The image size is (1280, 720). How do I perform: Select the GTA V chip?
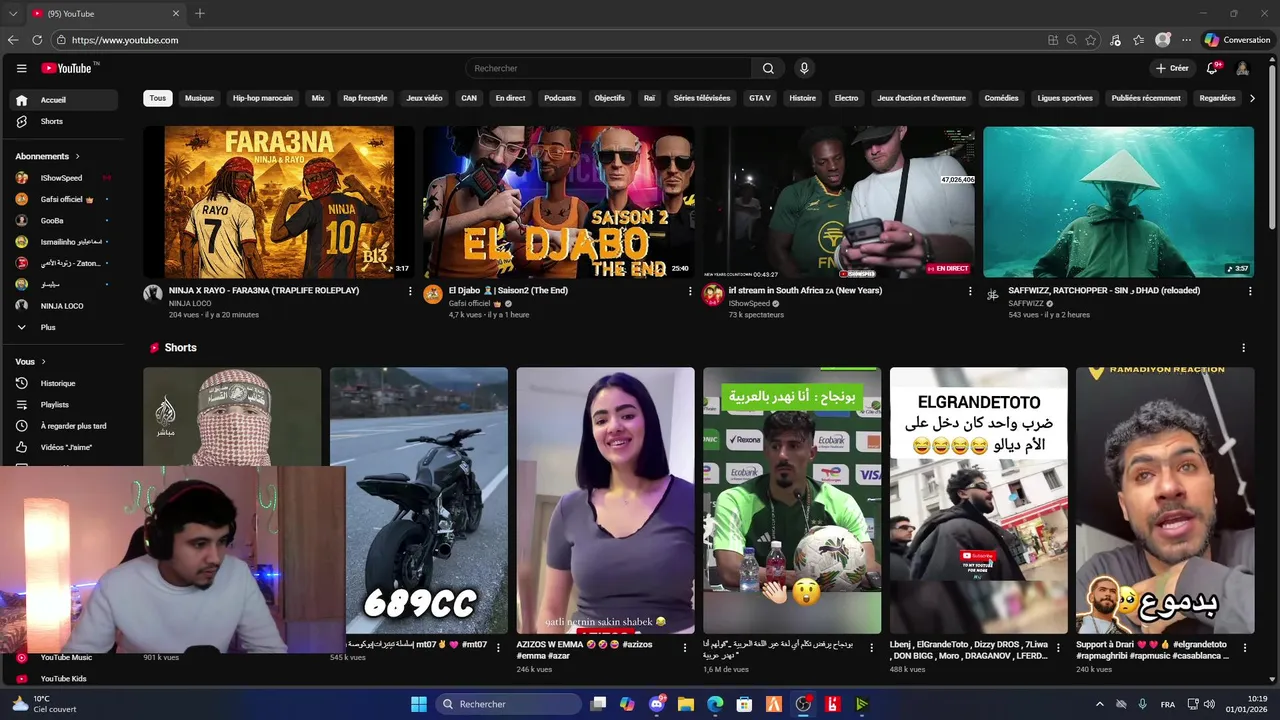click(x=760, y=98)
